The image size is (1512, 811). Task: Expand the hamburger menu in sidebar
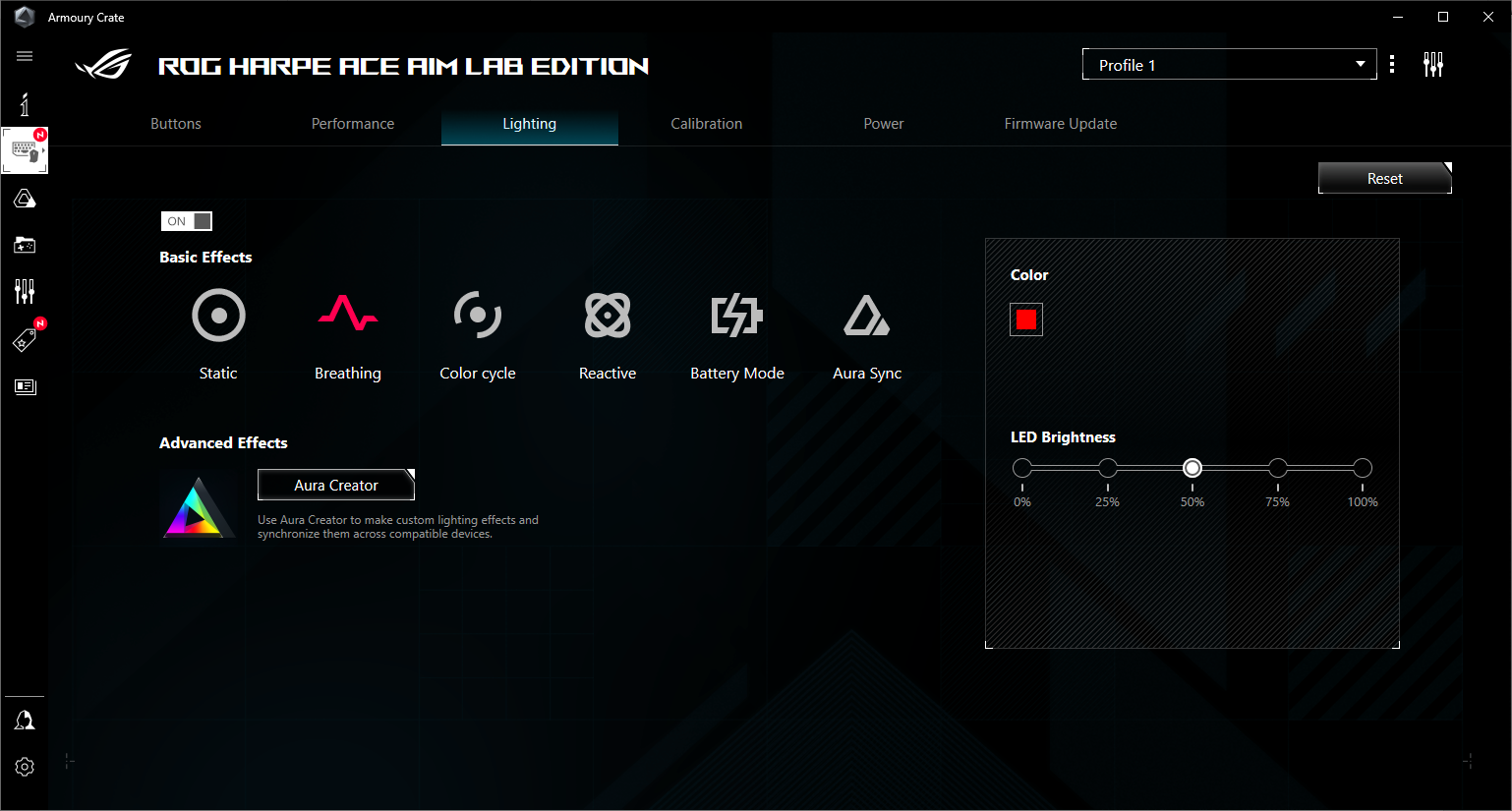click(25, 56)
